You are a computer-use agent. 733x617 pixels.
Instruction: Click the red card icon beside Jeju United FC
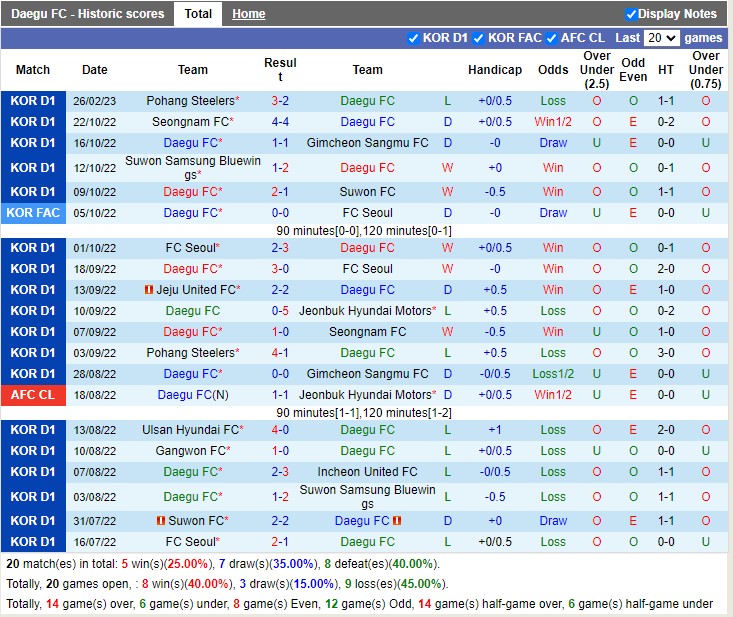[x=148, y=290]
